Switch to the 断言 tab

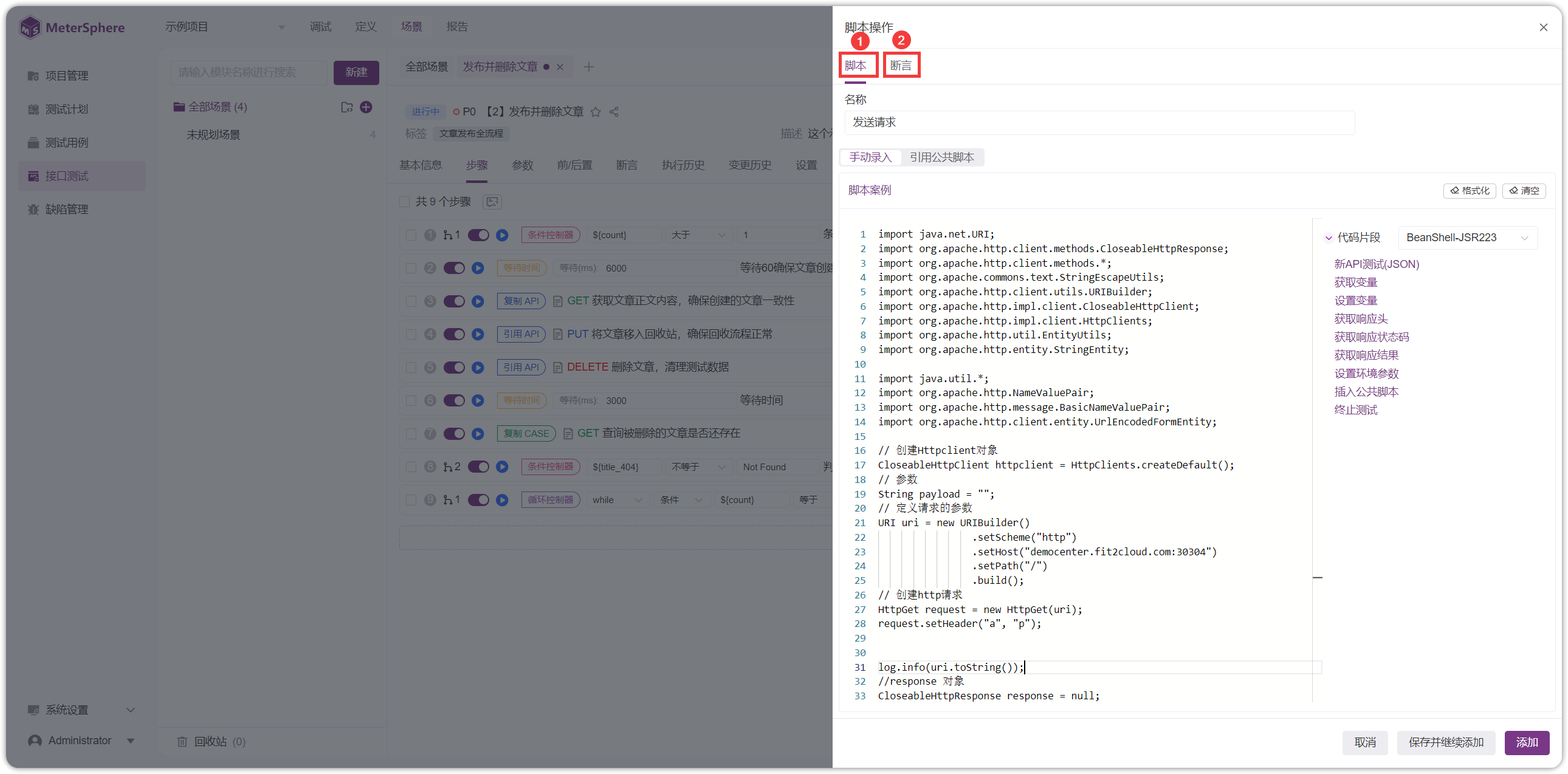coord(901,66)
